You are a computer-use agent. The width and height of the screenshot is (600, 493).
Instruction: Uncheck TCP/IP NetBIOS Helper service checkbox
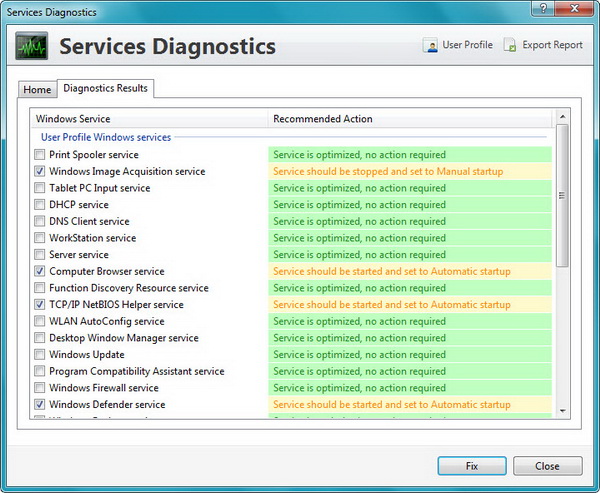pyautogui.click(x=39, y=304)
